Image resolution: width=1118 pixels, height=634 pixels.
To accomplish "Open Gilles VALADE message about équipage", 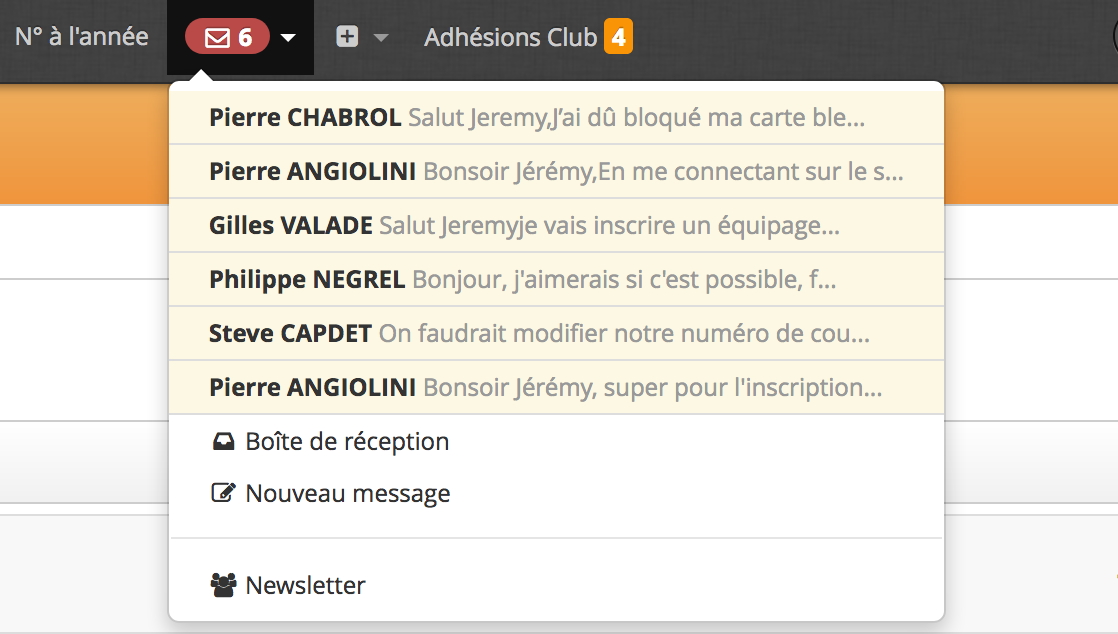I will pyautogui.click(x=556, y=225).
